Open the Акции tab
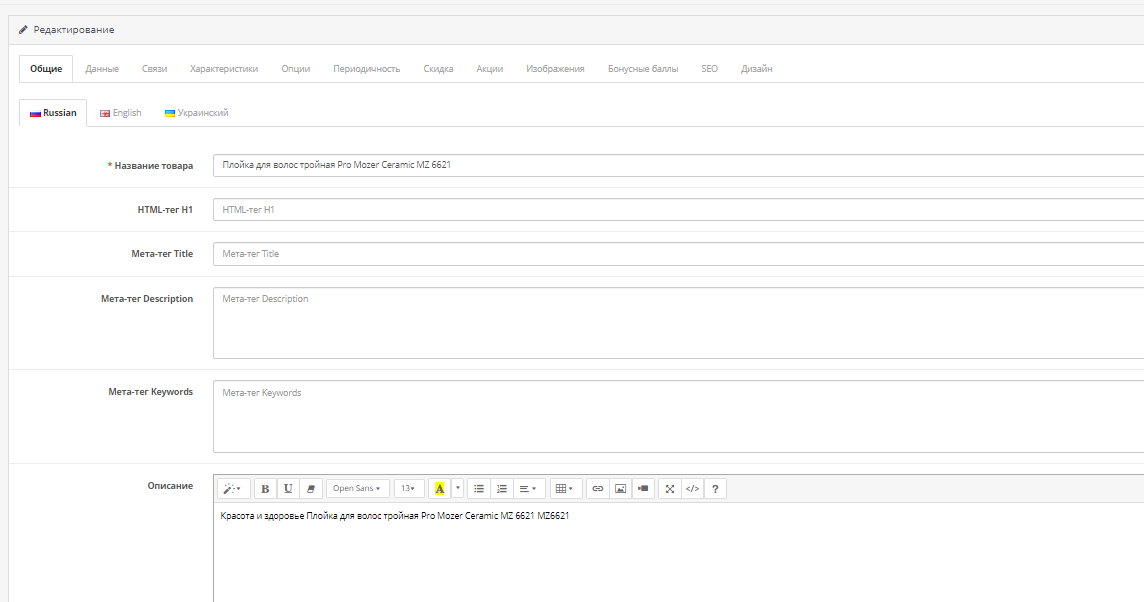 [x=490, y=69]
